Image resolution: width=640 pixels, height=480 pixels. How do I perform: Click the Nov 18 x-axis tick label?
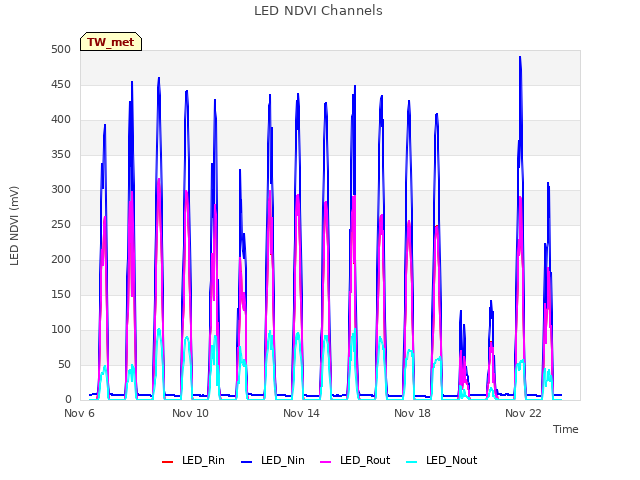[412, 413]
